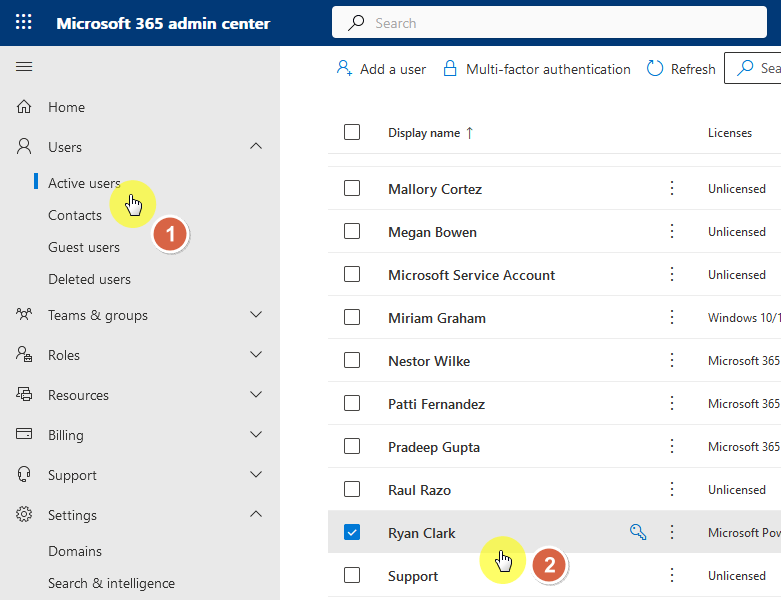Click the Licenses column header
781x600 pixels.
730,132
